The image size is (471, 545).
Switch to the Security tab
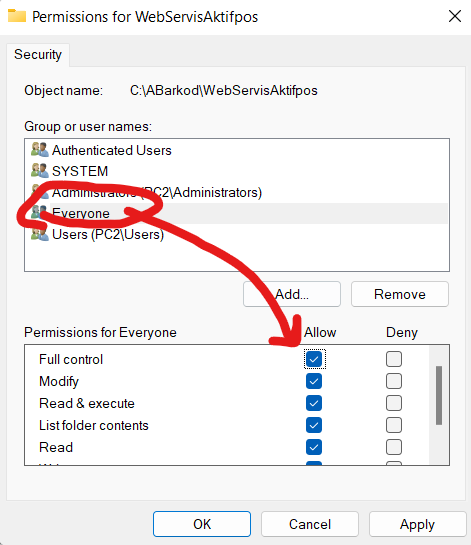coord(38,55)
